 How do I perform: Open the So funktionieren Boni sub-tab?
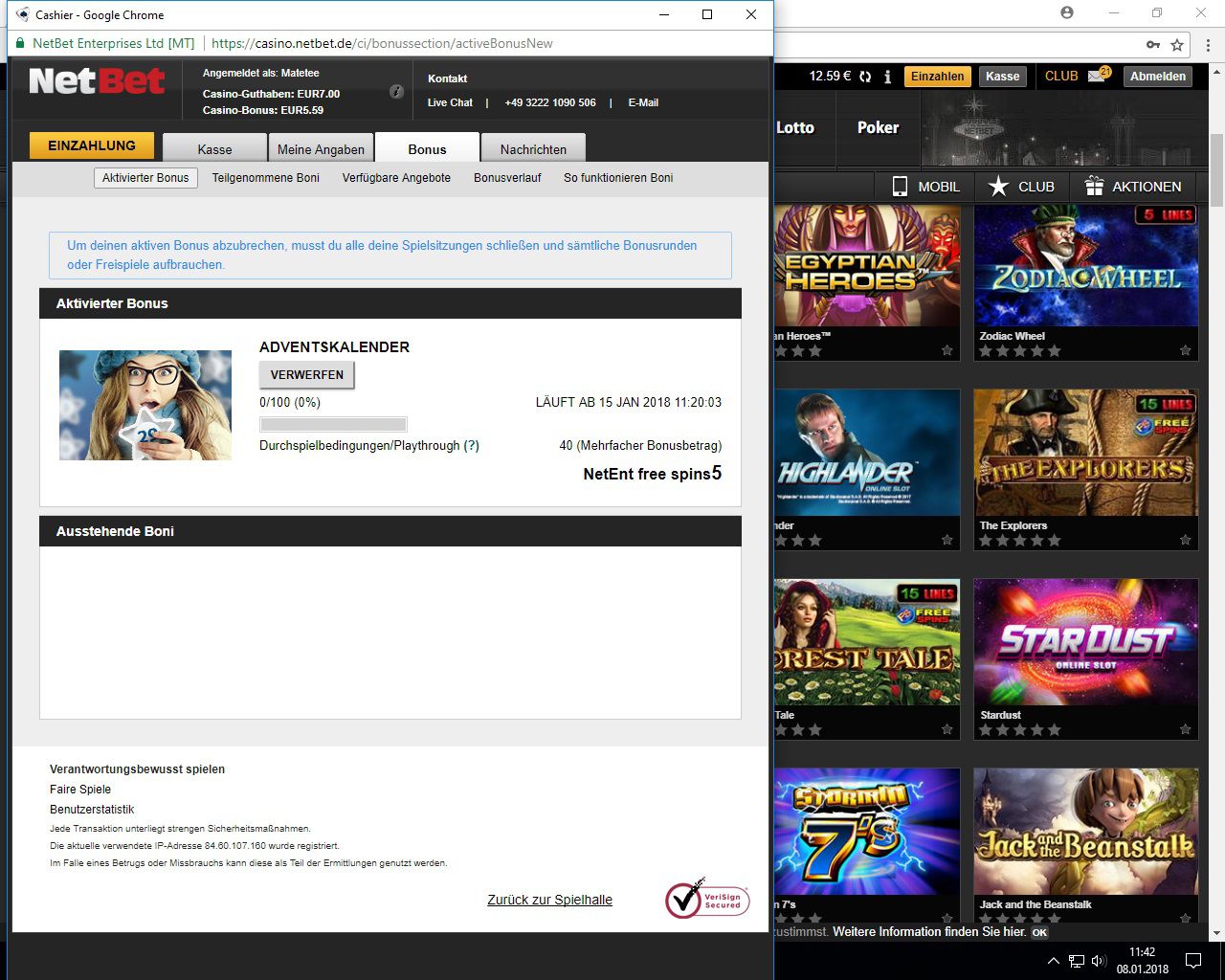618,178
